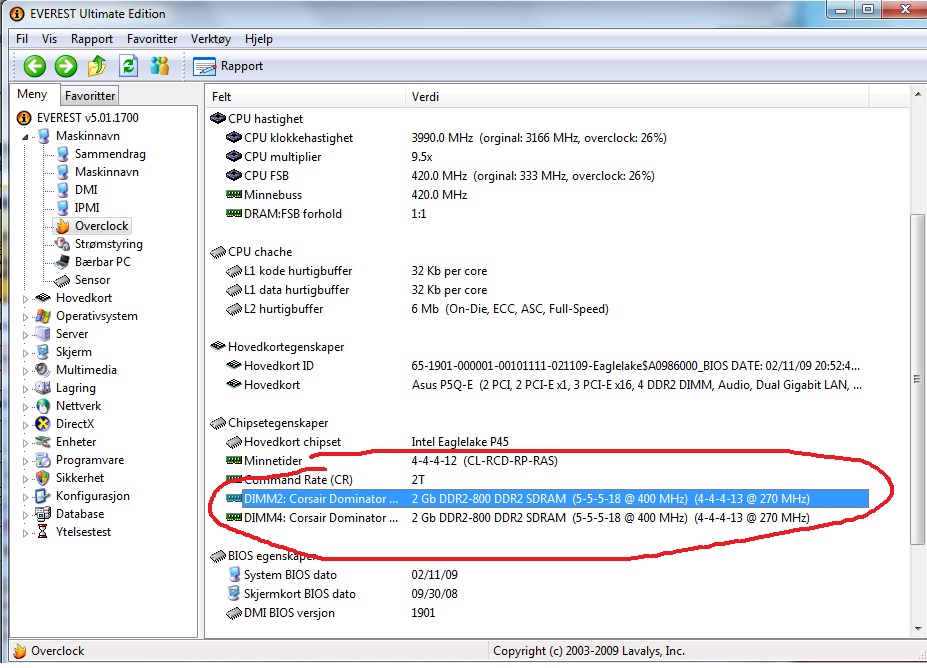Select Bærbar PC laptop icon item
This screenshot has width=927, height=668.
[x=62, y=262]
